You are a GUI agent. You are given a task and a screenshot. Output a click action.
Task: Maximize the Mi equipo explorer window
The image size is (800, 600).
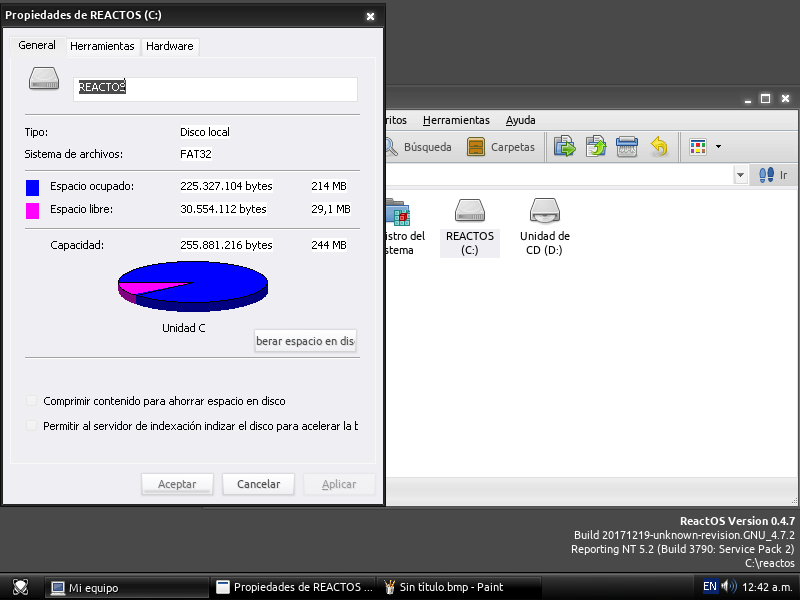[x=765, y=99]
